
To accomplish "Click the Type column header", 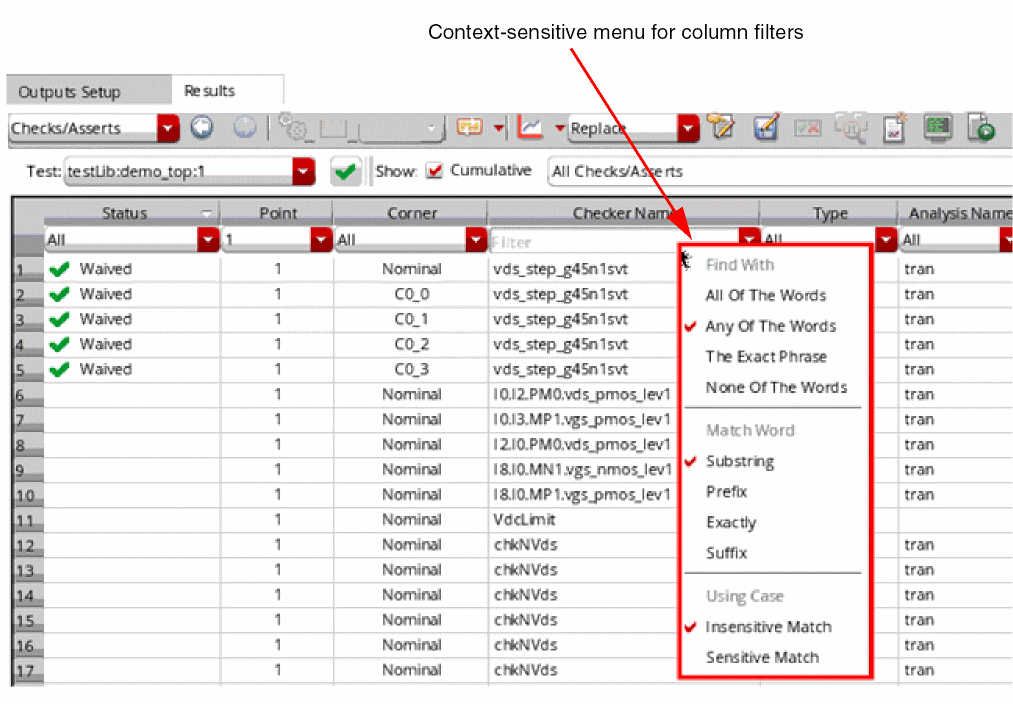I will [x=830, y=214].
